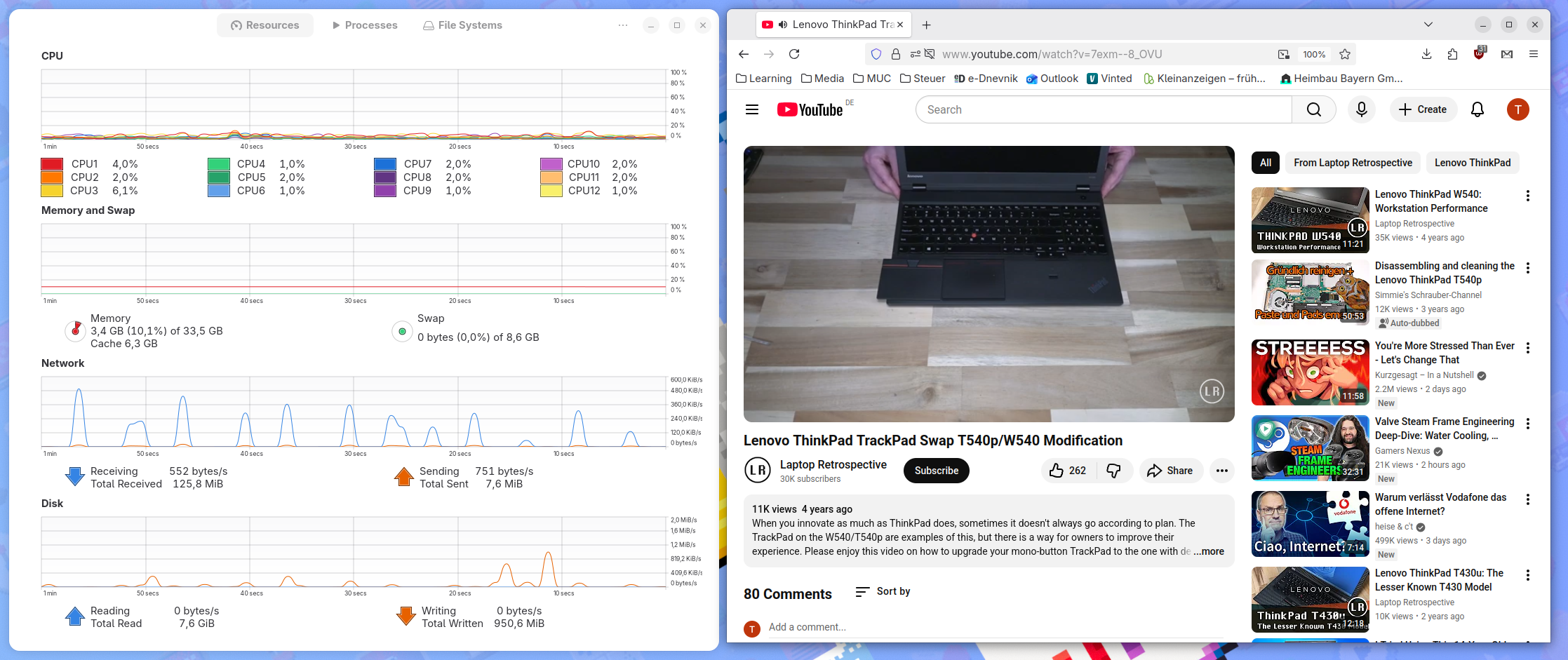Open the System Monitor three-dot menu
The width and height of the screenshot is (1568, 660).
pos(623,25)
